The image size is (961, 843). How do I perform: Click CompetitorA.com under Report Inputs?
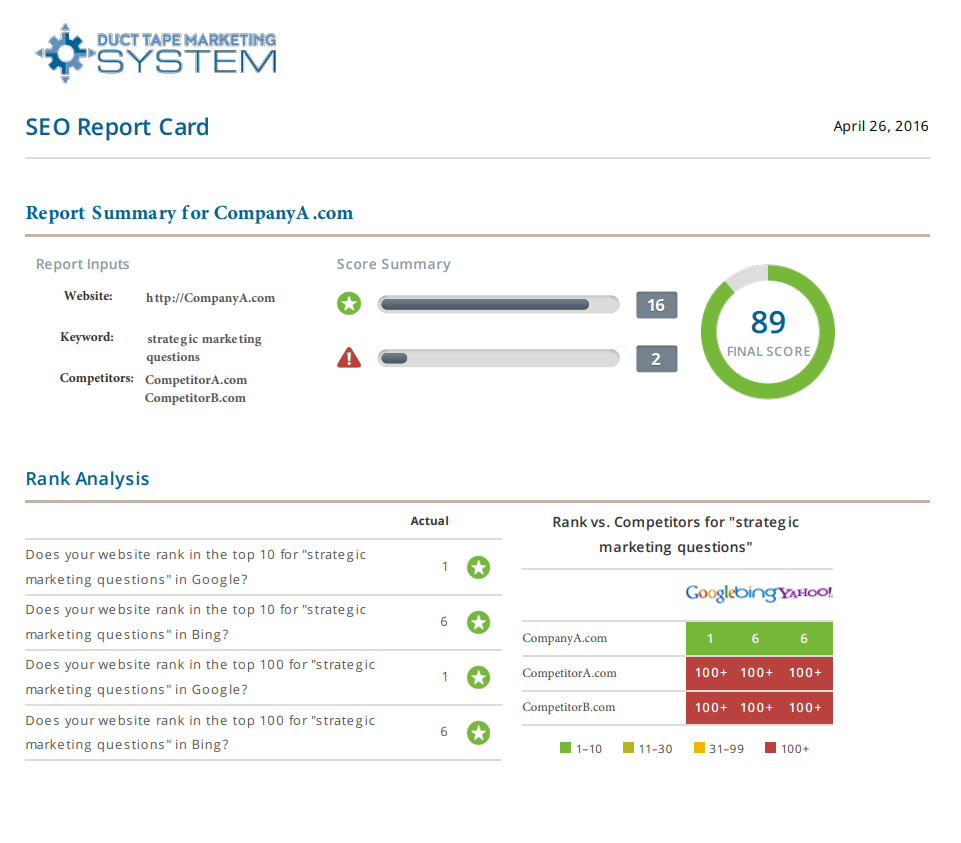[196, 380]
